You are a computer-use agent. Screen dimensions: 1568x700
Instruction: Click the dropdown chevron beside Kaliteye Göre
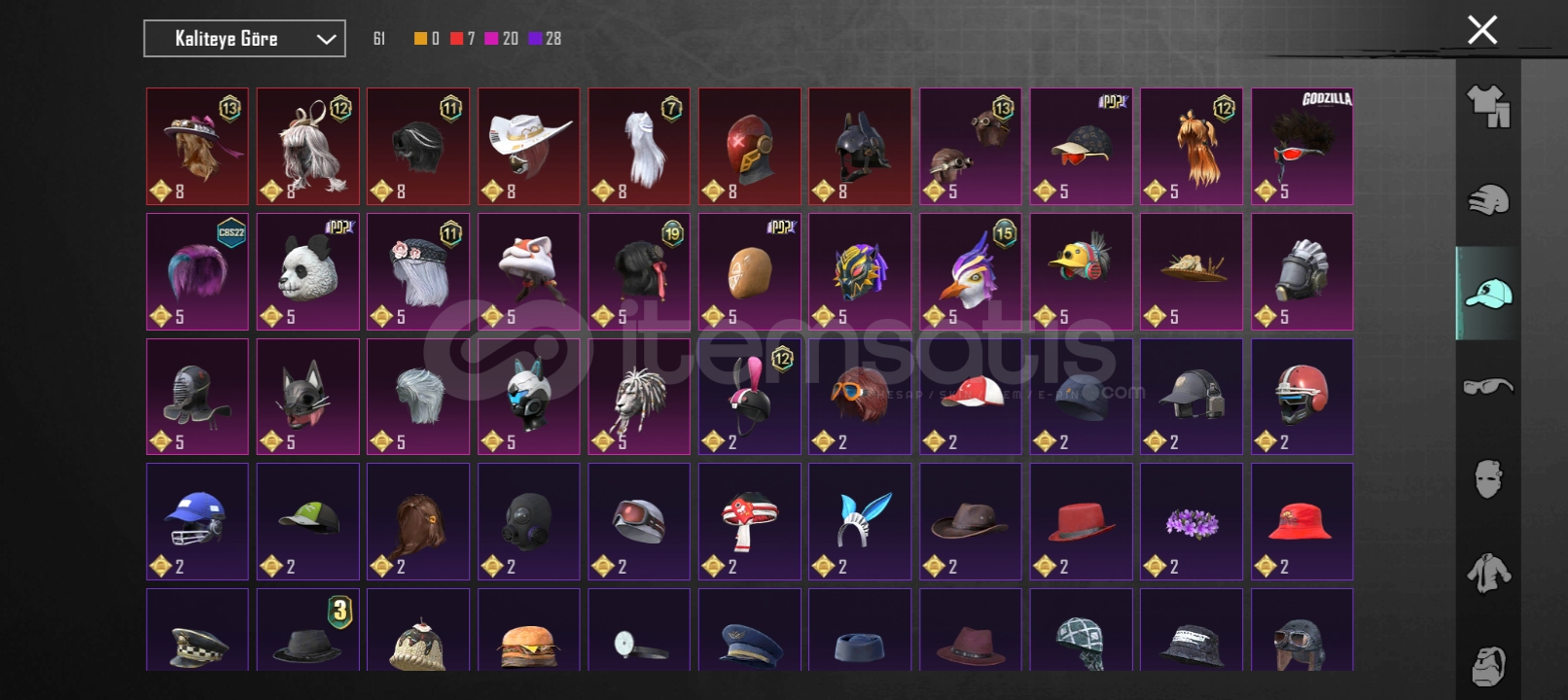click(326, 40)
